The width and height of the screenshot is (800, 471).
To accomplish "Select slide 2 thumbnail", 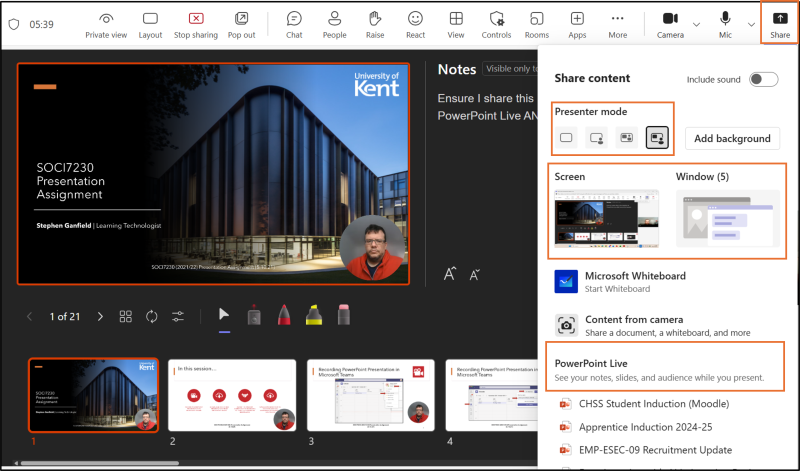I will [232, 395].
